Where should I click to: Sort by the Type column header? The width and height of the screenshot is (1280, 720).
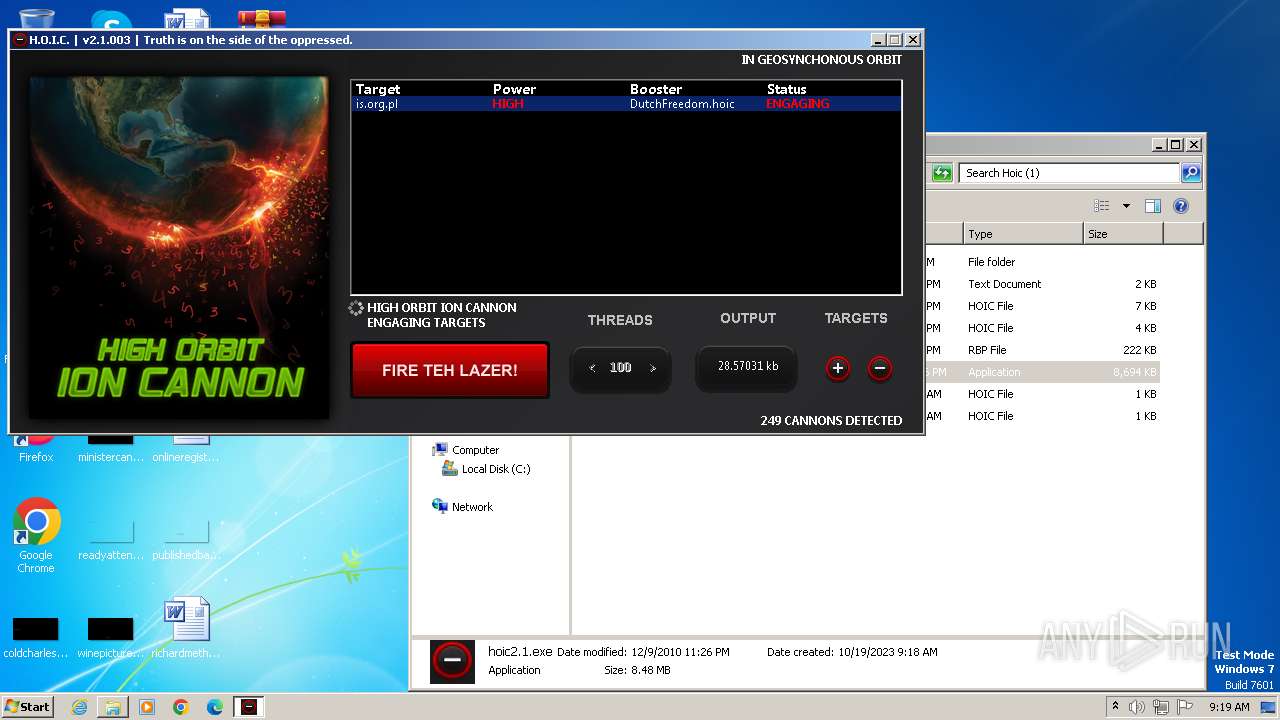pyautogui.click(x=1023, y=234)
